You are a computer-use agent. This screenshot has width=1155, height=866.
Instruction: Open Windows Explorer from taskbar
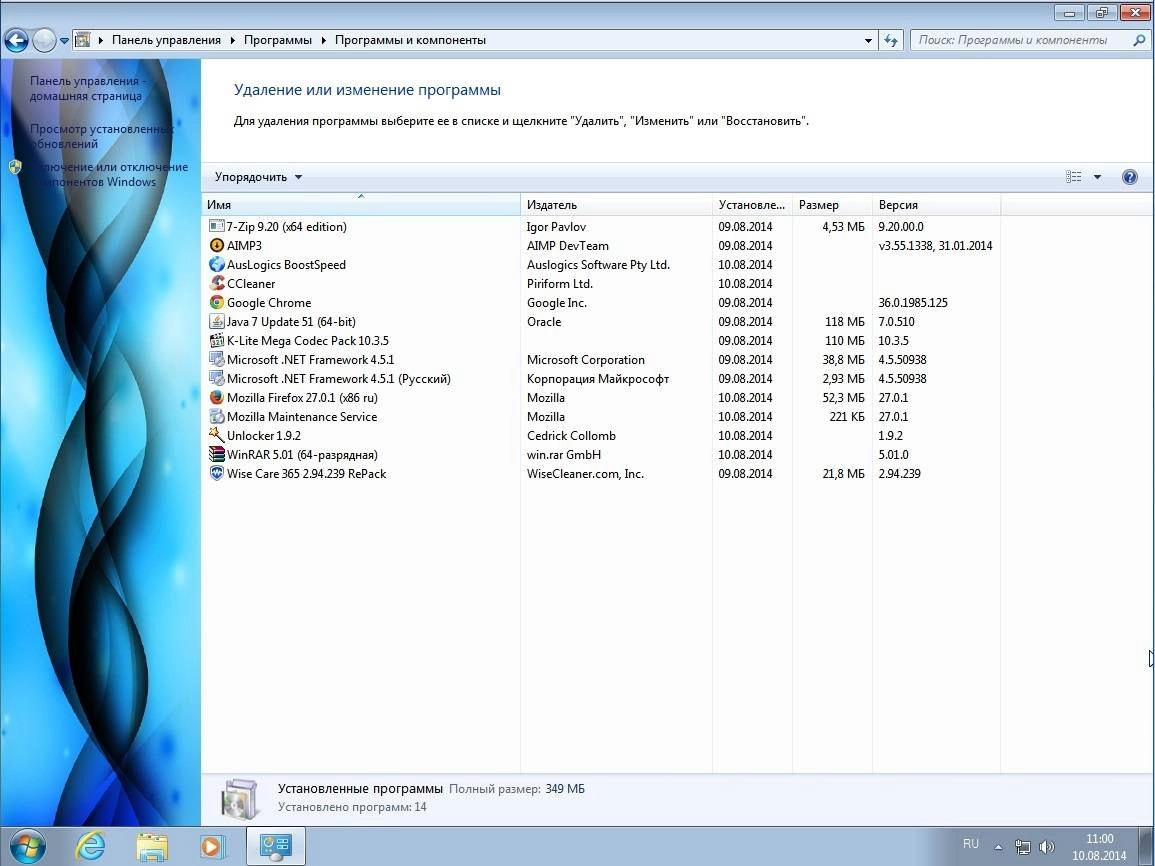pos(152,846)
